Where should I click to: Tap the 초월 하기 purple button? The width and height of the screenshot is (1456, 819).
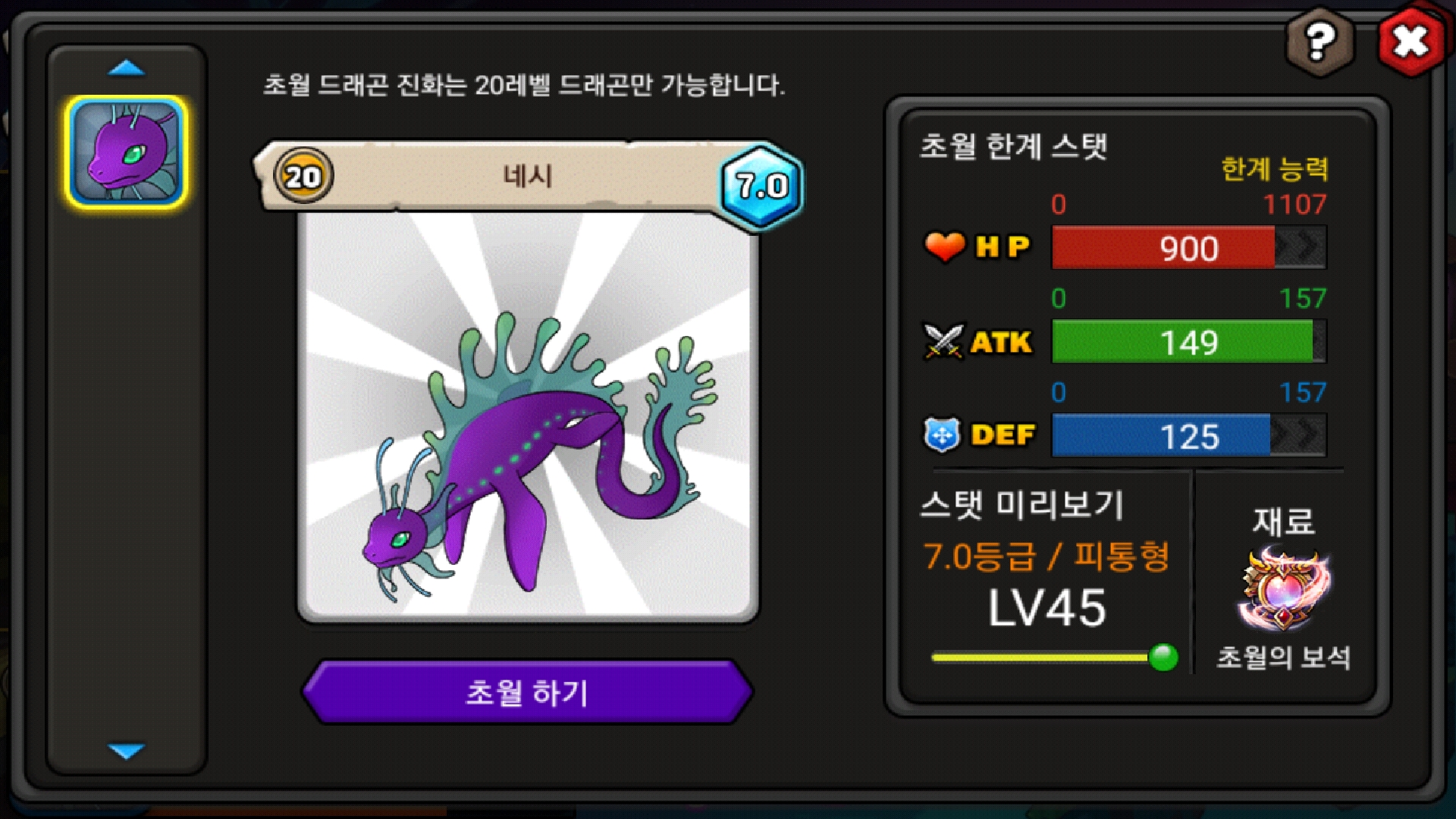pyautogui.click(x=527, y=692)
